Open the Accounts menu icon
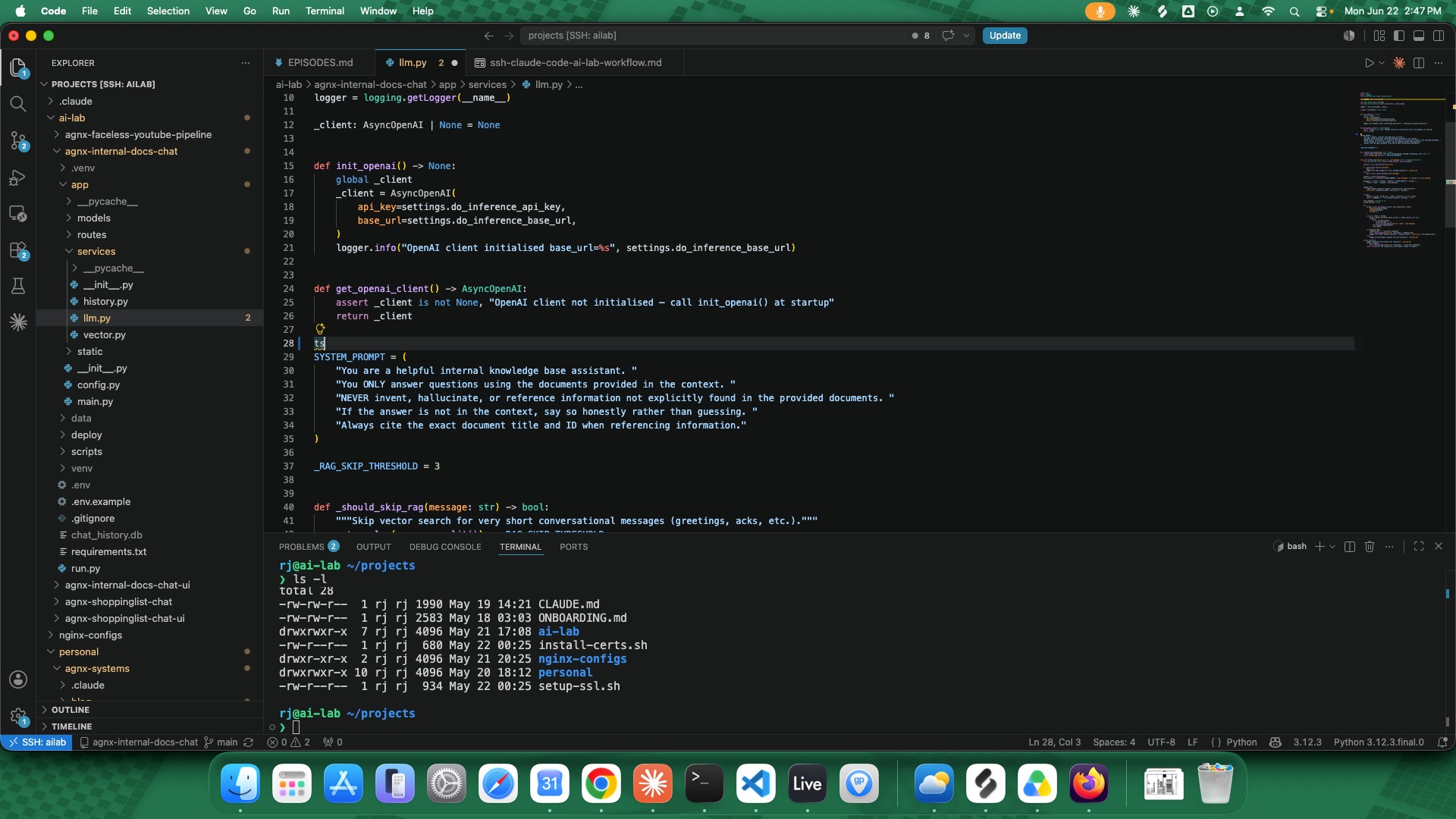The height and width of the screenshot is (819, 1456). tap(18, 679)
